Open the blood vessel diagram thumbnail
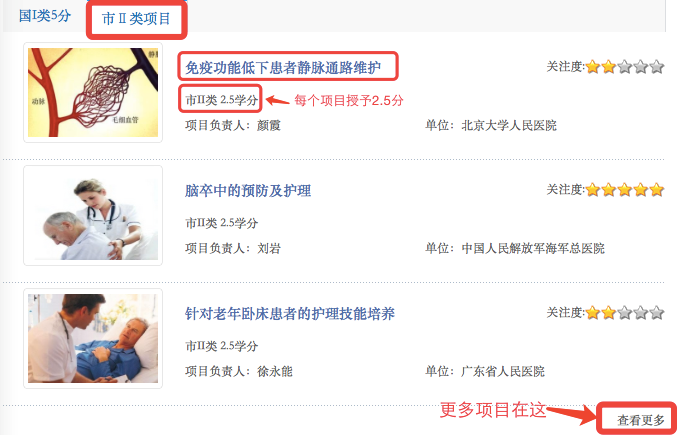The image size is (679, 435). pyautogui.click(x=93, y=92)
